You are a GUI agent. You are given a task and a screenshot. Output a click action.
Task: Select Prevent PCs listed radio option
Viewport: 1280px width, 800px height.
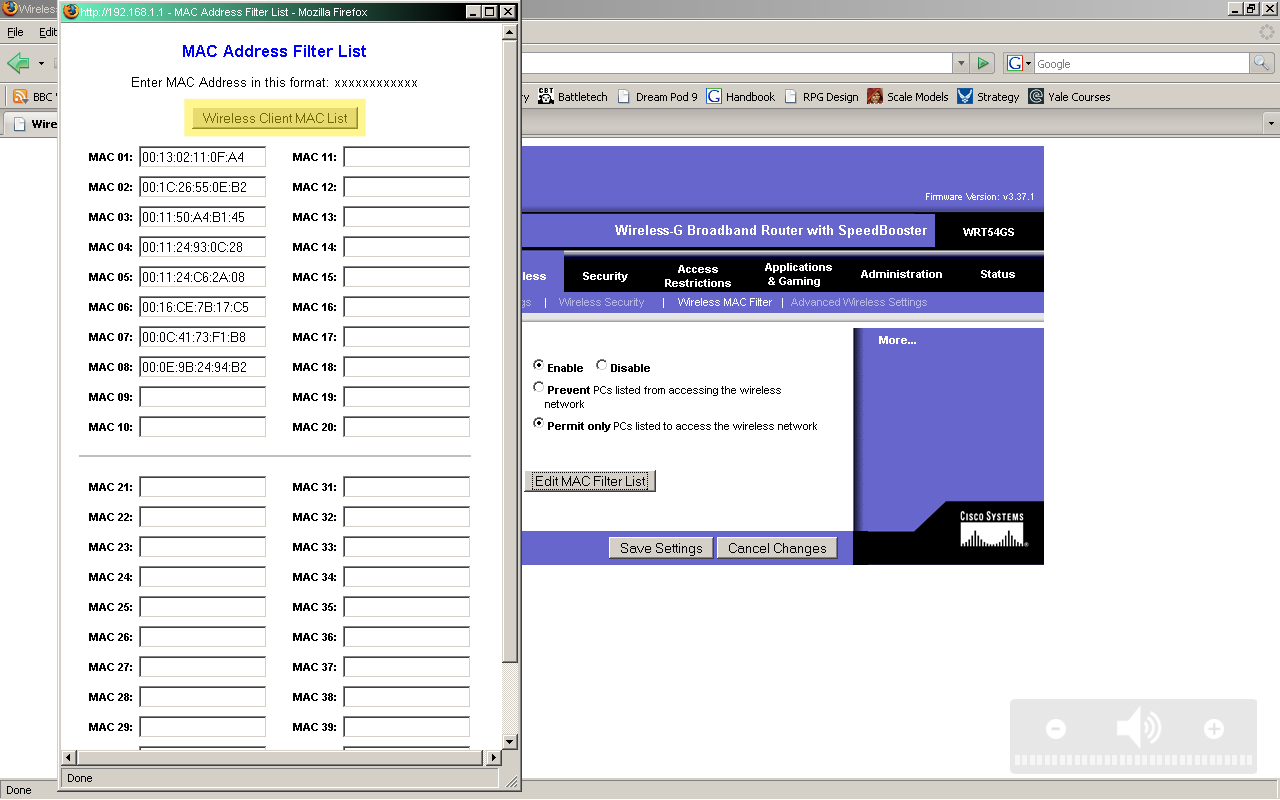(539, 388)
